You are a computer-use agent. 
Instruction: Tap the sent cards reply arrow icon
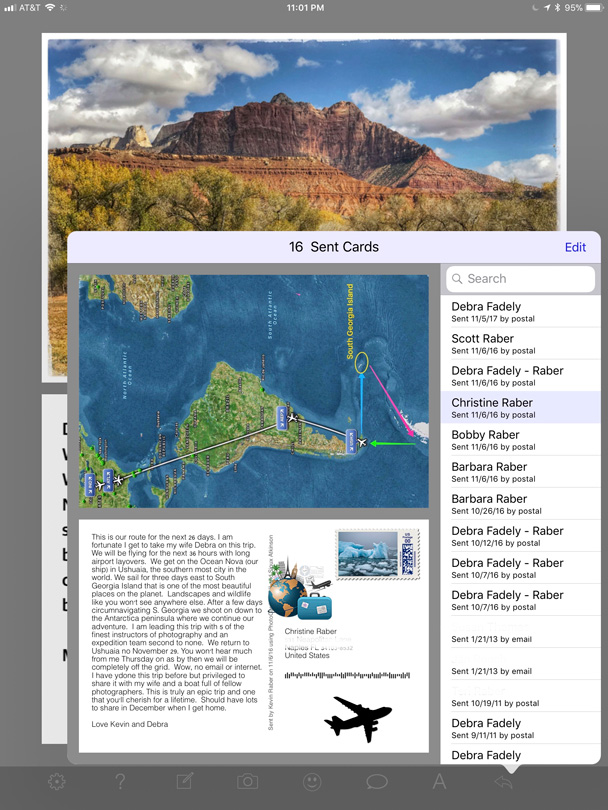point(504,782)
